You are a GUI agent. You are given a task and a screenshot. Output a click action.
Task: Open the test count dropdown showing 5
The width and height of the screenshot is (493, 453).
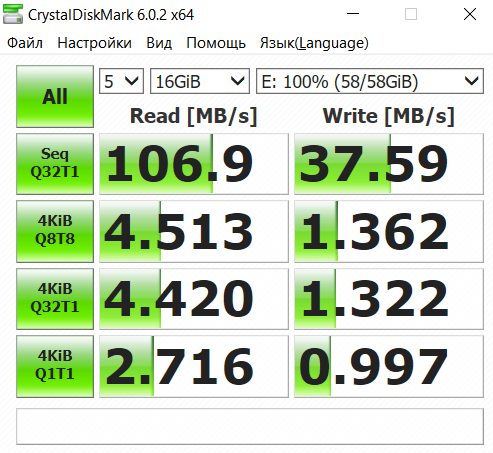pyautogui.click(x=121, y=81)
